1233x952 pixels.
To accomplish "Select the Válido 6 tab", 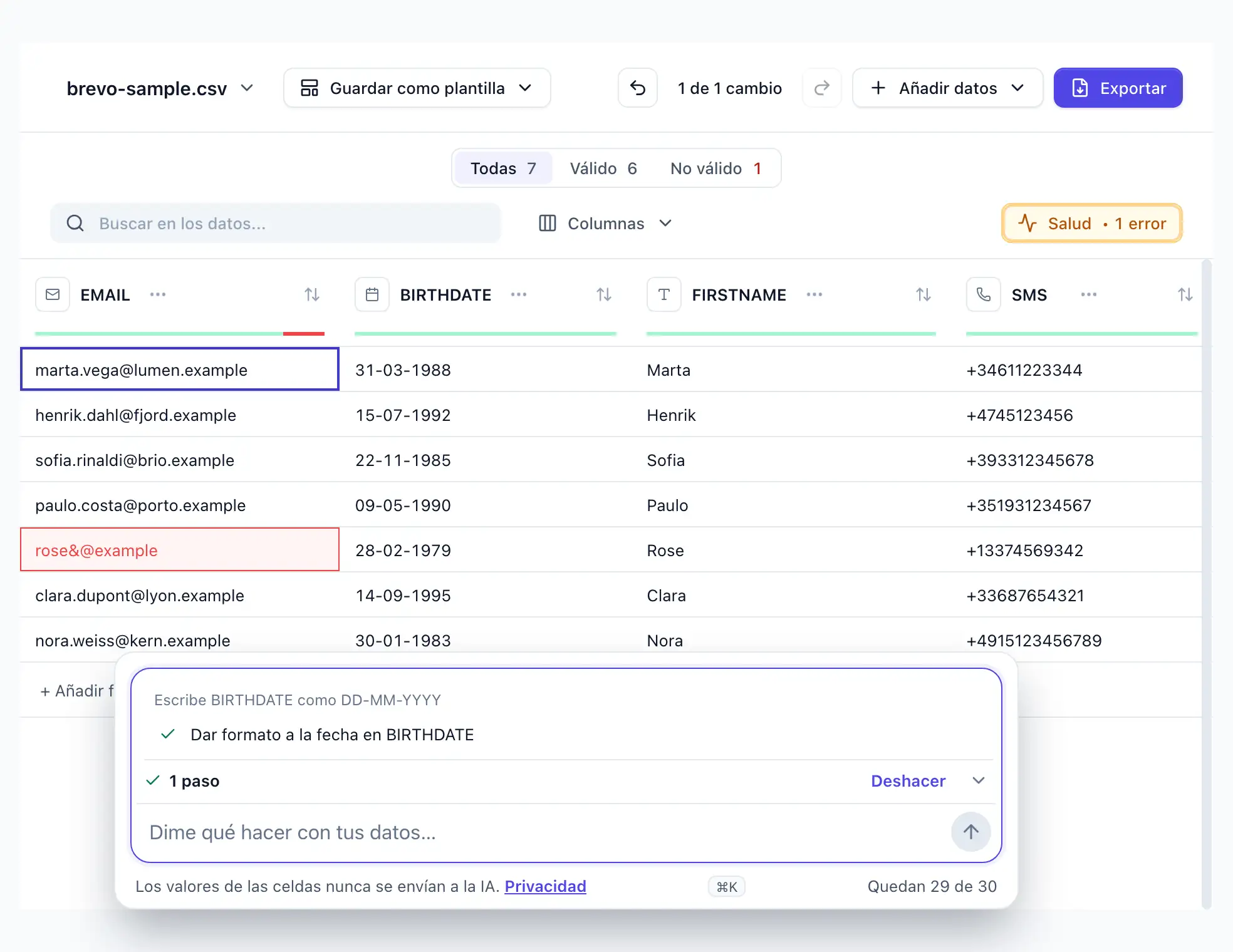I will (603, 168).
